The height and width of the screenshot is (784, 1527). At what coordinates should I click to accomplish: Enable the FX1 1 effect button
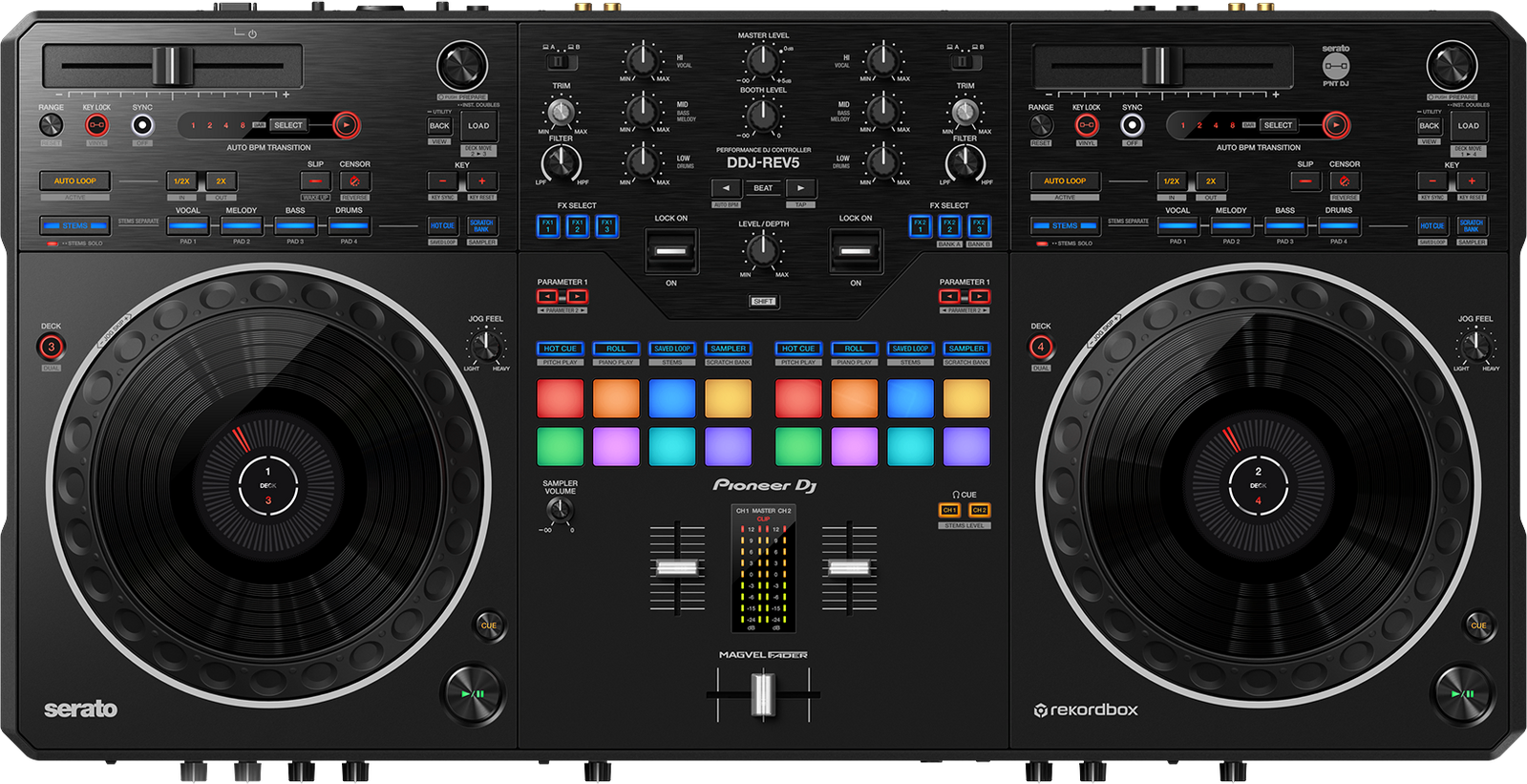point(547,226)
